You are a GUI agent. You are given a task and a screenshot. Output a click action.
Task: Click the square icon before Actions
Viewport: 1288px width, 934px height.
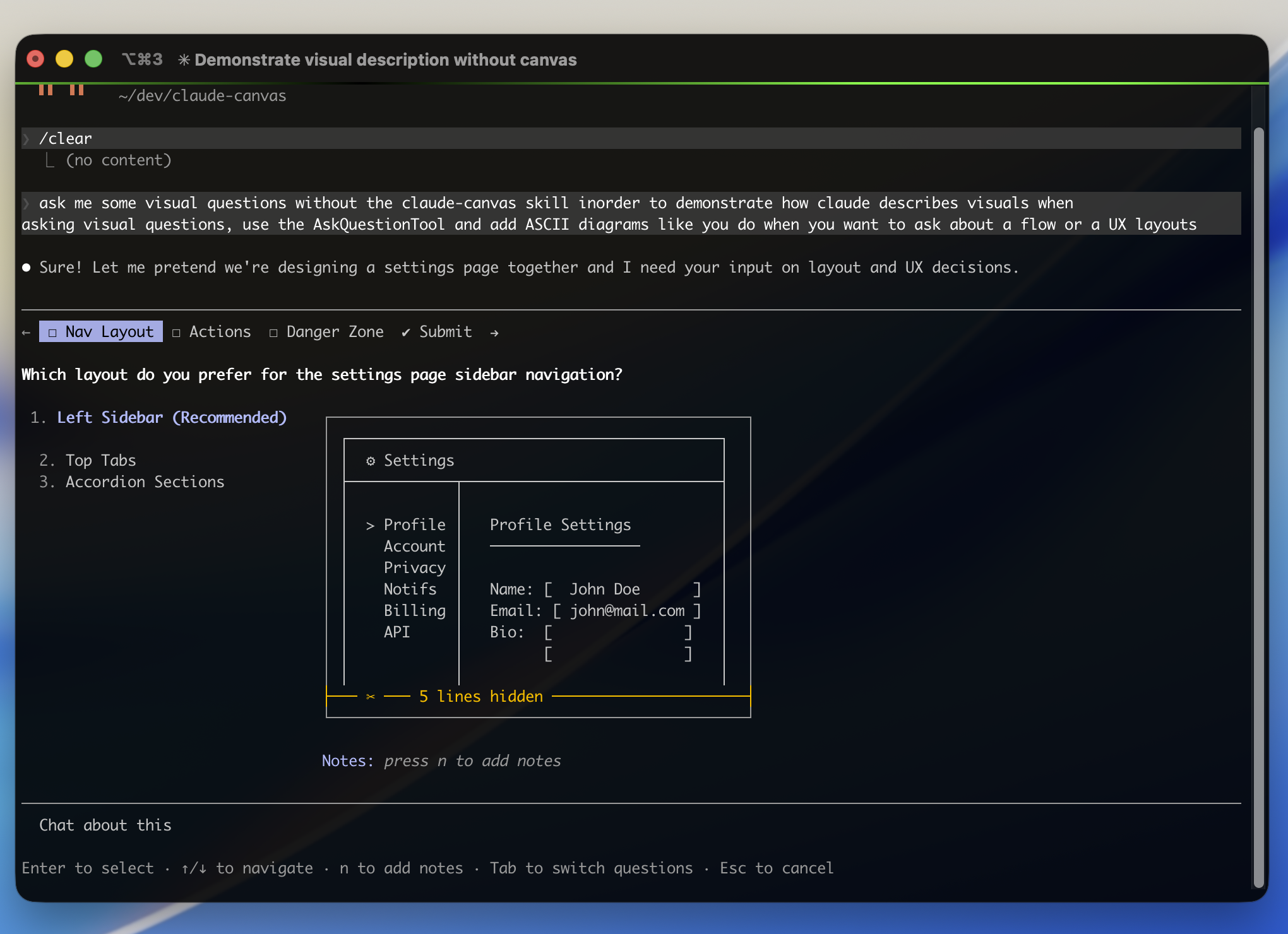[177, 331]
